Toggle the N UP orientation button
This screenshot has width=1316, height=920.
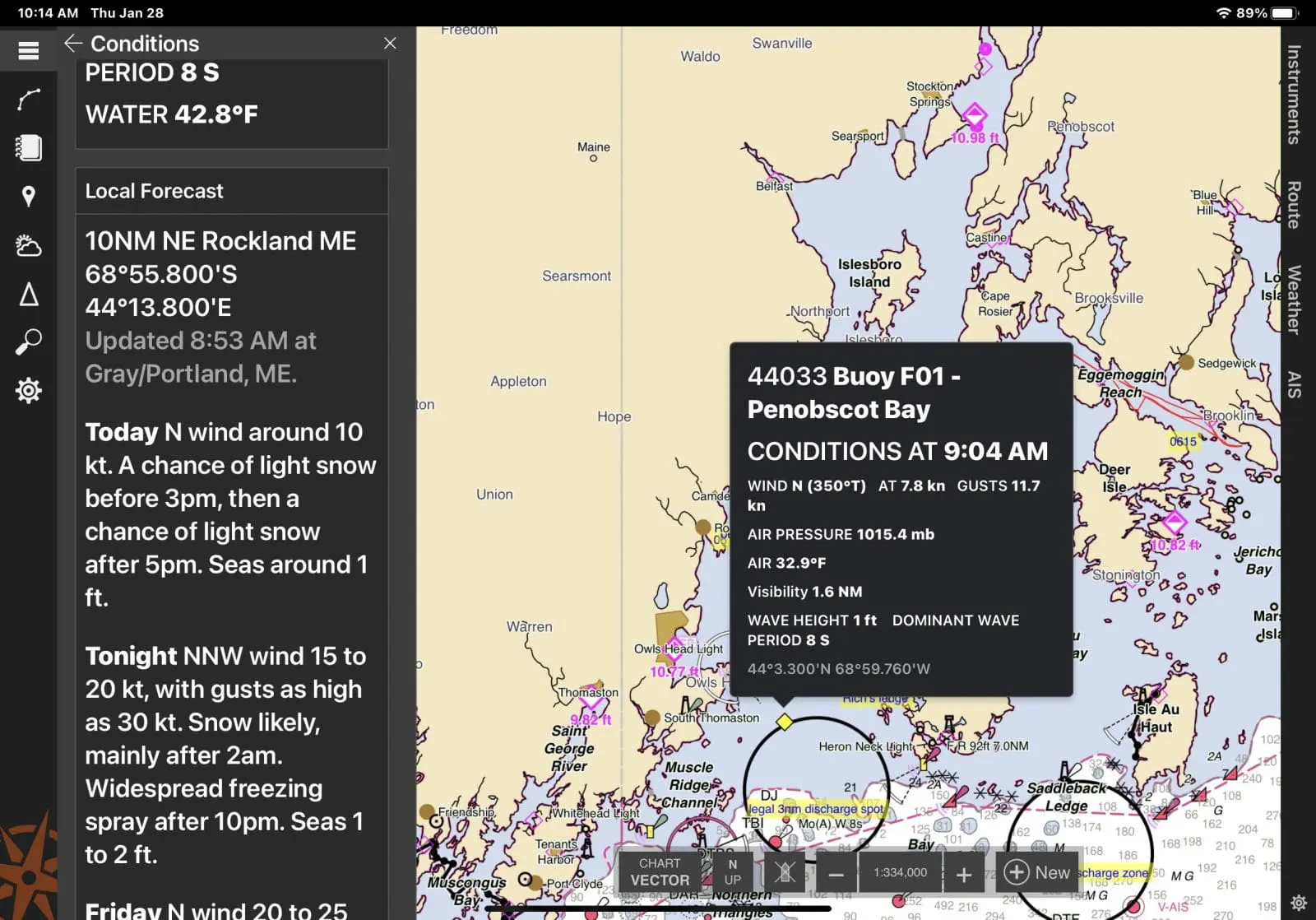tap(732, 872)
